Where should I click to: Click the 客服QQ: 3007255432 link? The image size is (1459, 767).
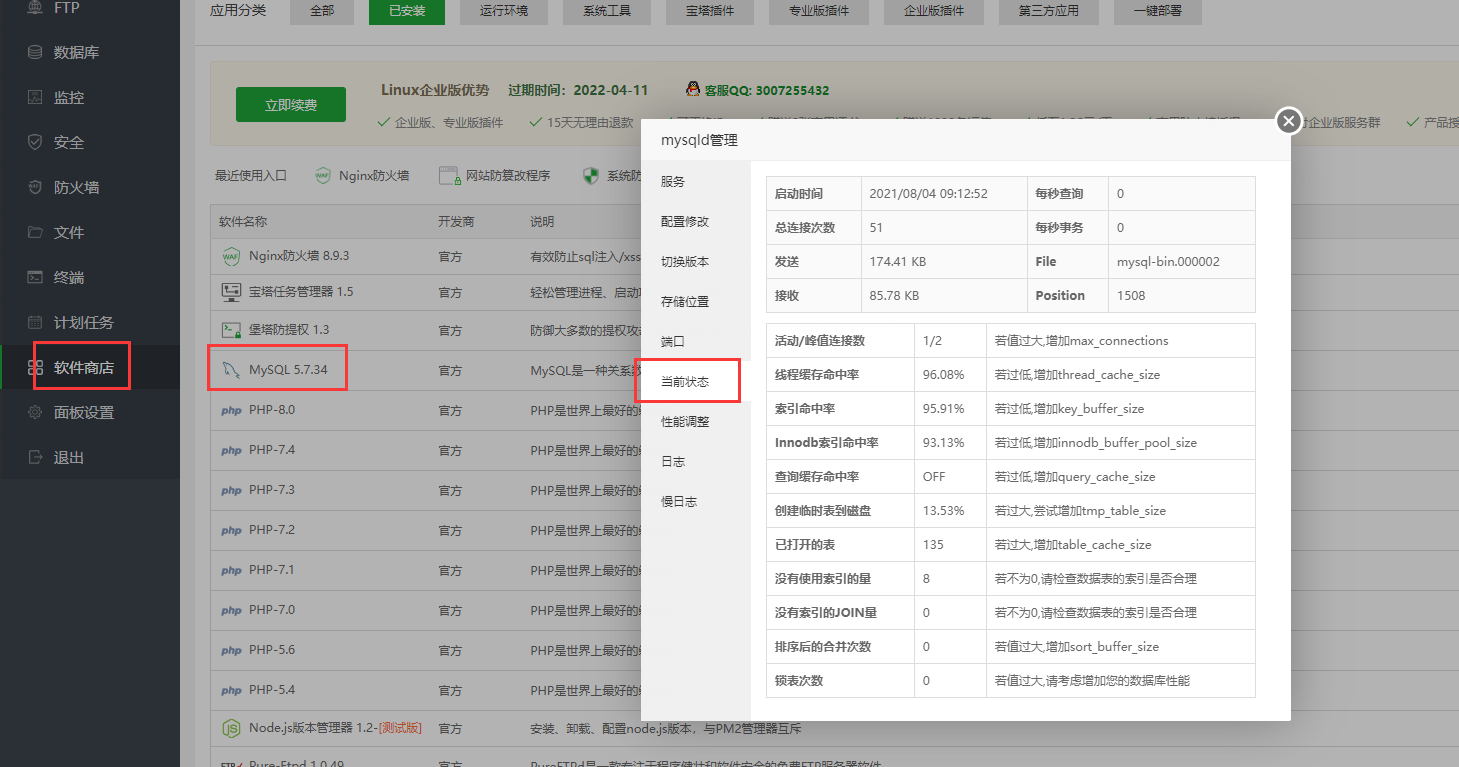point(767,90)
